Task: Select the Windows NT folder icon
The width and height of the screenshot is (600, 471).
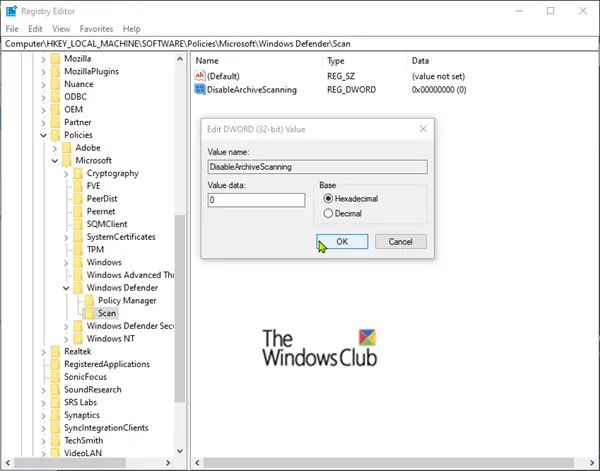Action: pyautogui.click(x=78, y=339)
